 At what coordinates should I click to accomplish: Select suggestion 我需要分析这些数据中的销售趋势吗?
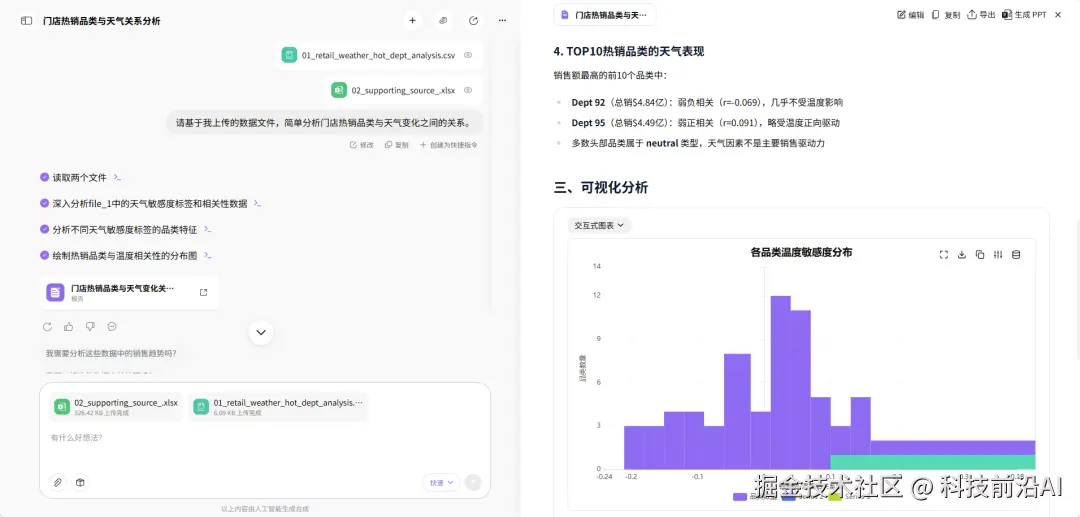(111, 353)
